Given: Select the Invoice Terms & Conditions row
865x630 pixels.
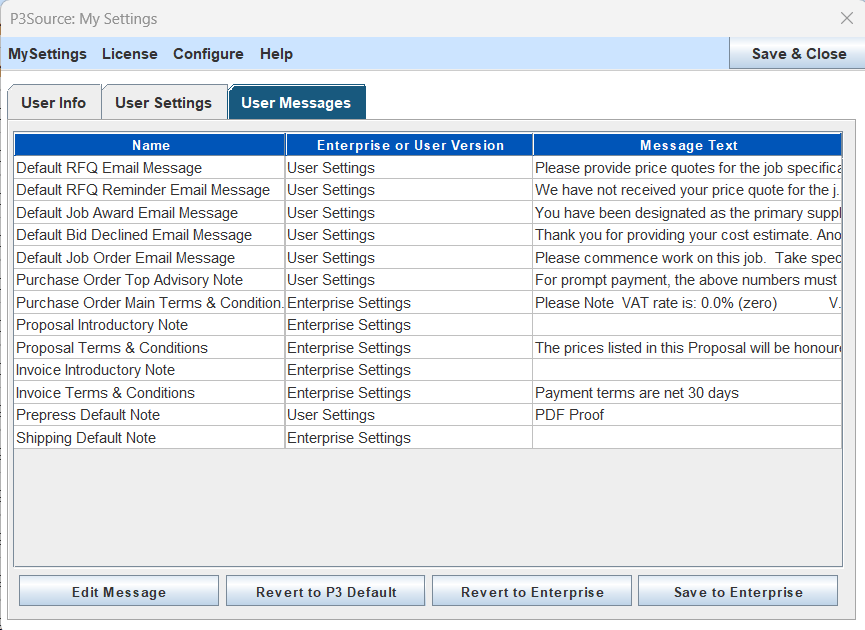Looking at the screenshot, I should (150, 392).
